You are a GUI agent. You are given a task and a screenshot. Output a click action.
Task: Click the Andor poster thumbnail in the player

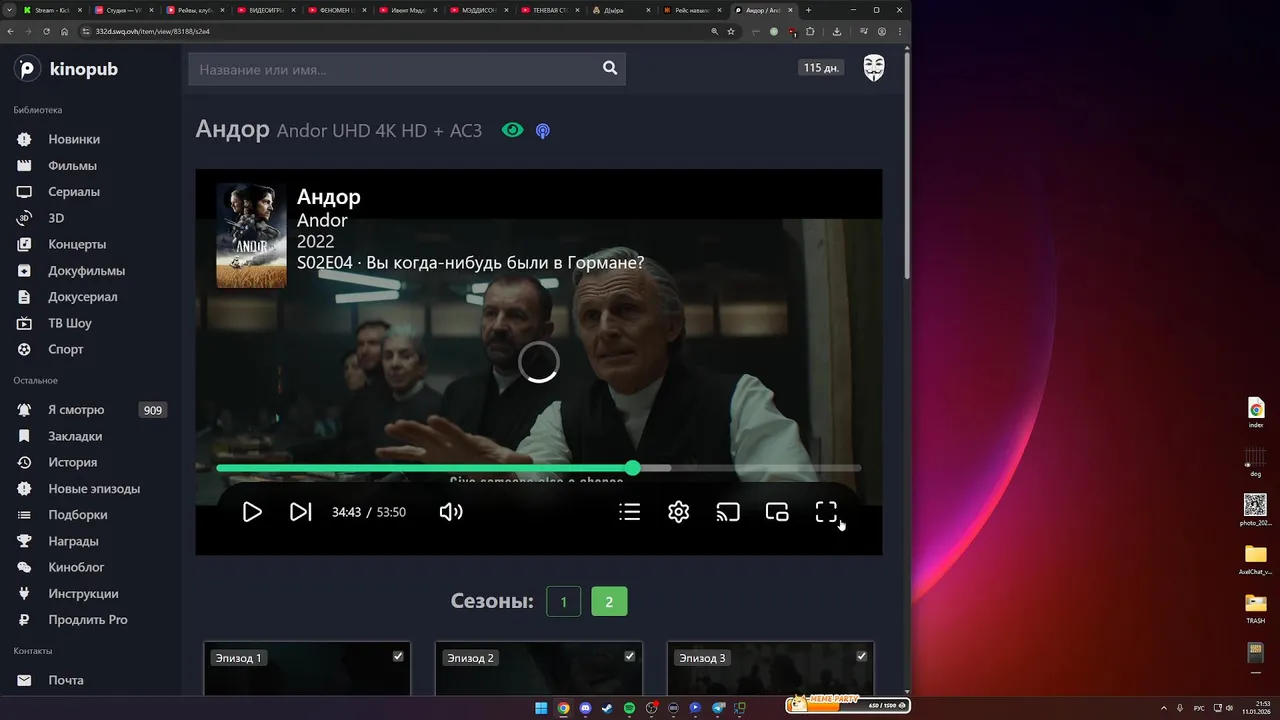(x=251, y=236)
